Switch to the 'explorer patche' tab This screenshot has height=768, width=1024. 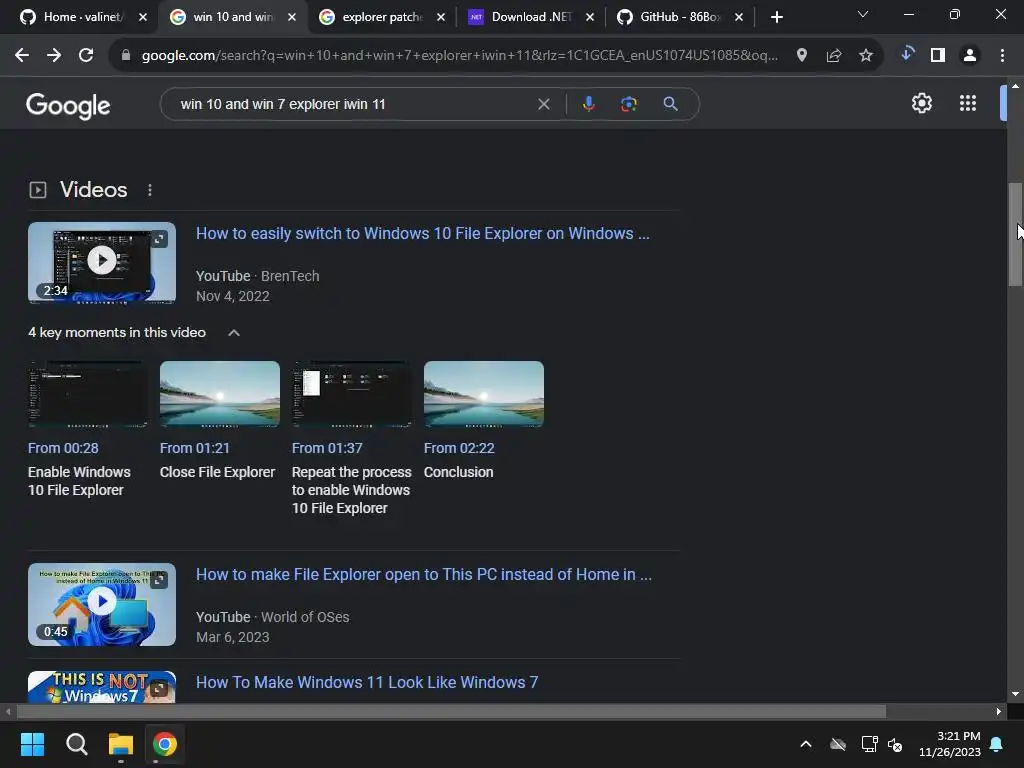point(383,17)
